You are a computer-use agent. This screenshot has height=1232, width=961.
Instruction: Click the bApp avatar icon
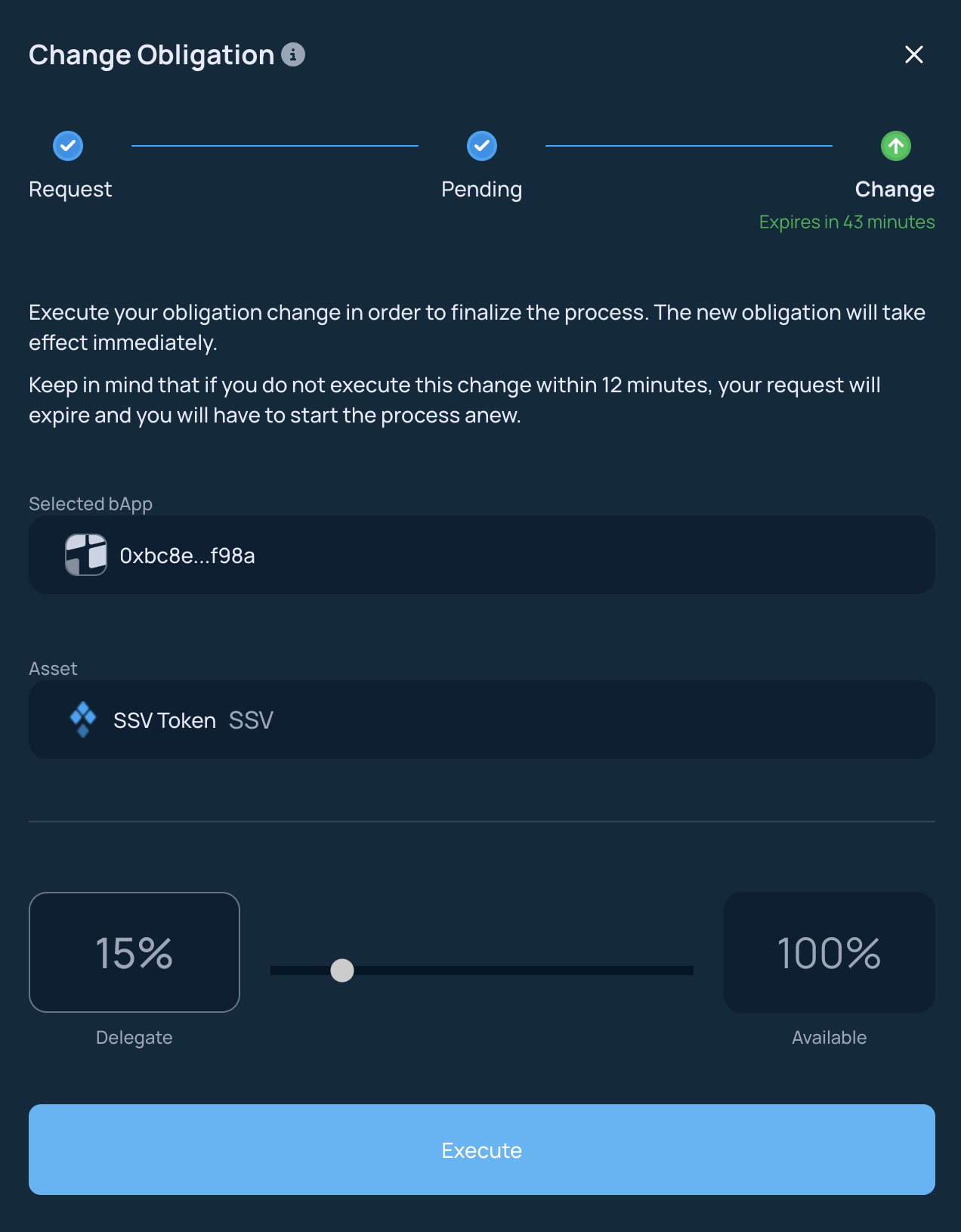86,555
